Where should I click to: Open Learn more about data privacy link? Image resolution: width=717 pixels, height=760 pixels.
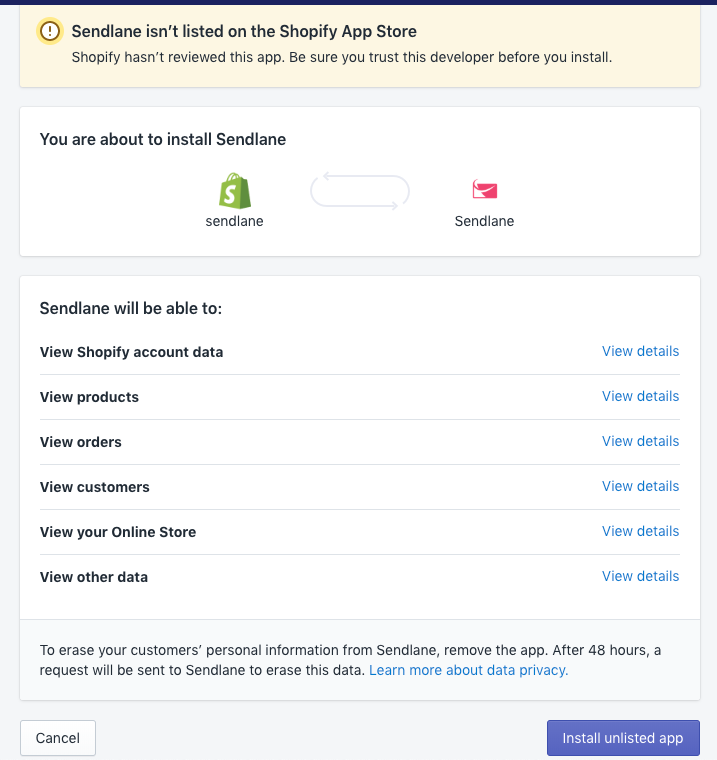(468, 670)
